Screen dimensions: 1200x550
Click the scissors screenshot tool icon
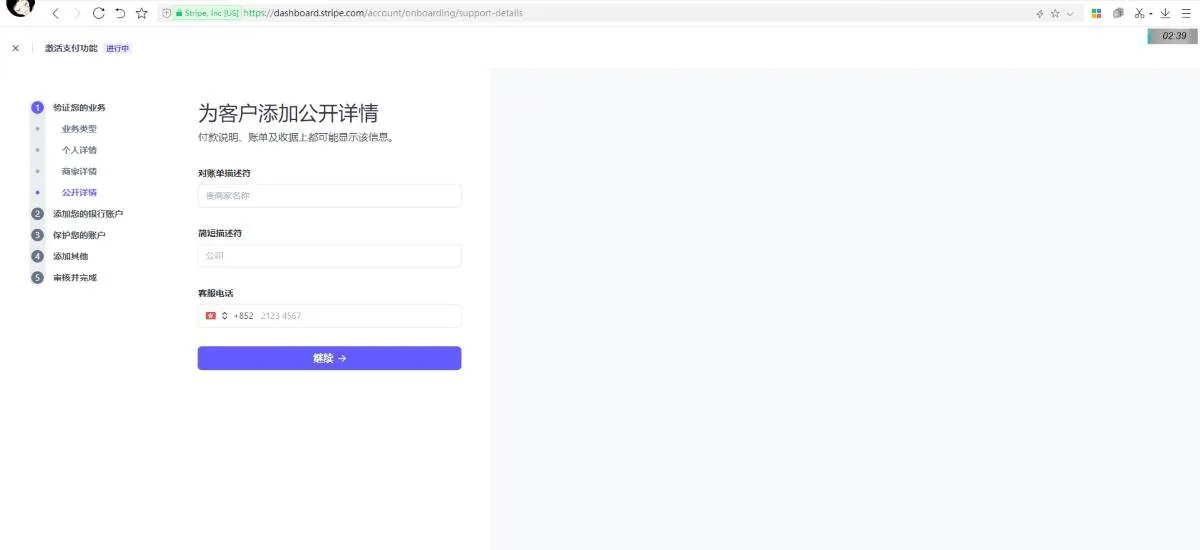(1138, 14)
